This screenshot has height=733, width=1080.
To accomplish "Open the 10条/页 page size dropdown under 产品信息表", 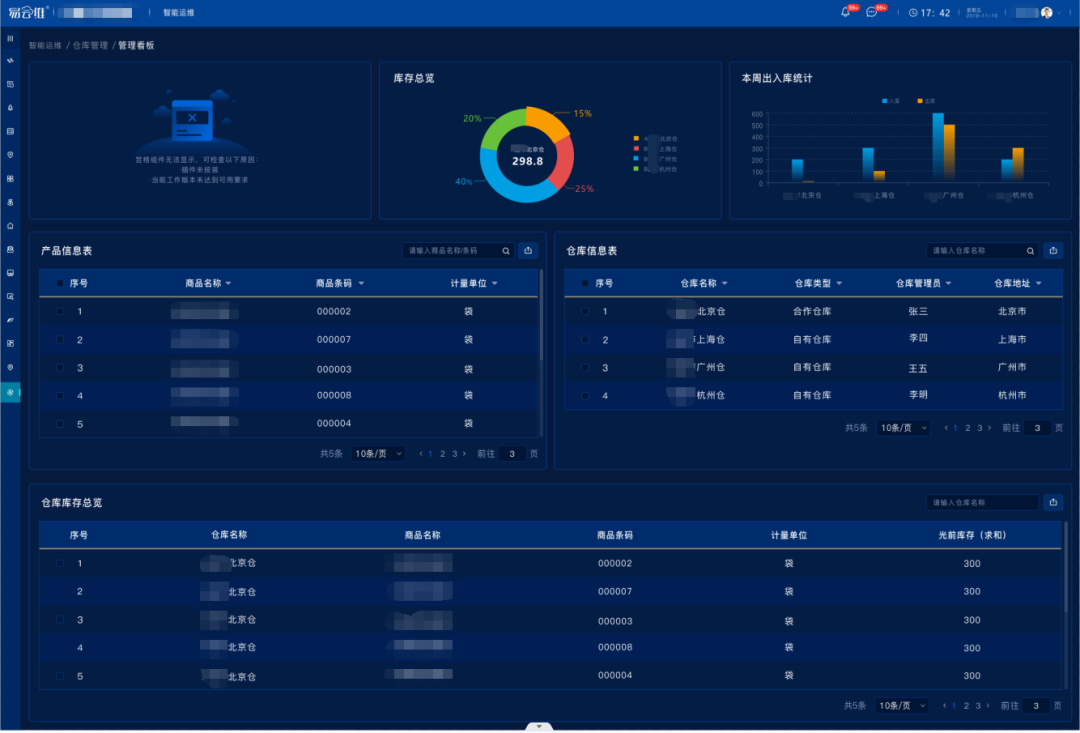I will coord(378,454).
